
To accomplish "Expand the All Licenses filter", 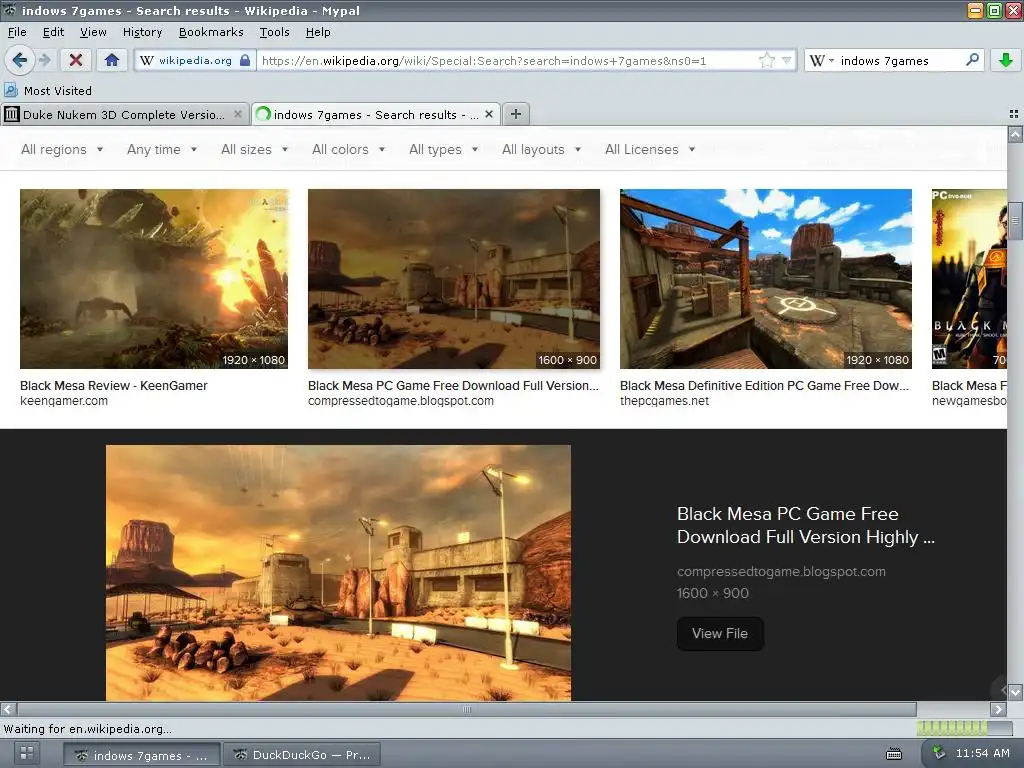I will (650, 150).
